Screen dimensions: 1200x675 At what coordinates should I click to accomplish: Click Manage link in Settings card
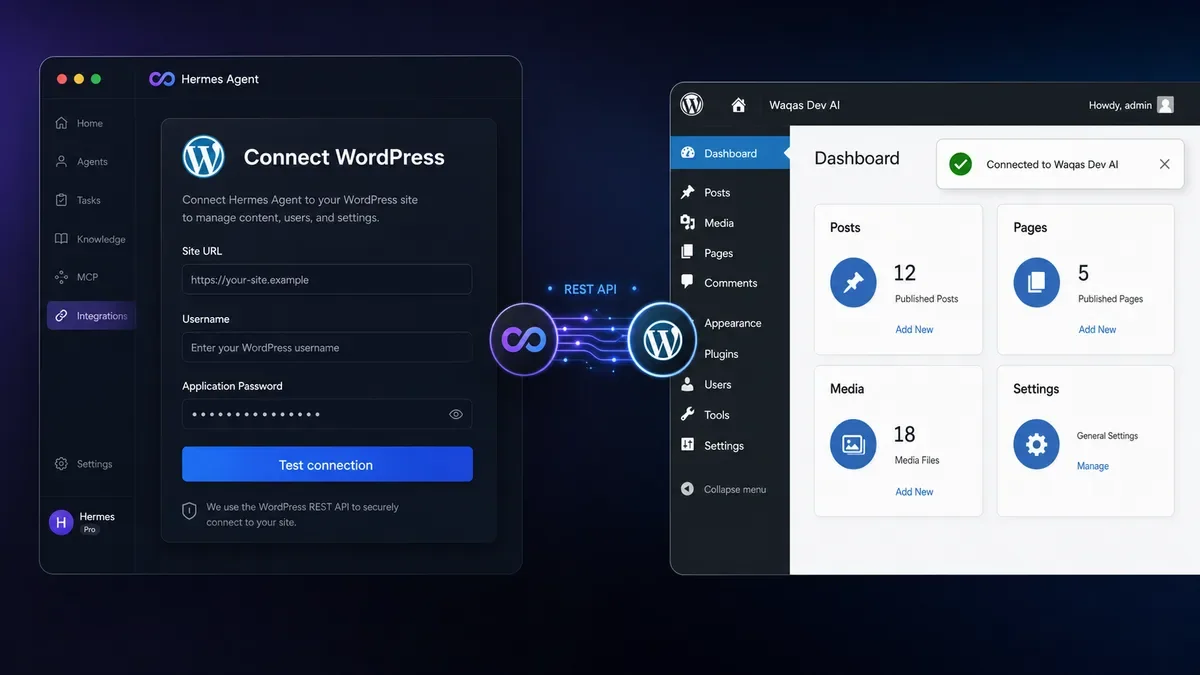coord(1093,466)
